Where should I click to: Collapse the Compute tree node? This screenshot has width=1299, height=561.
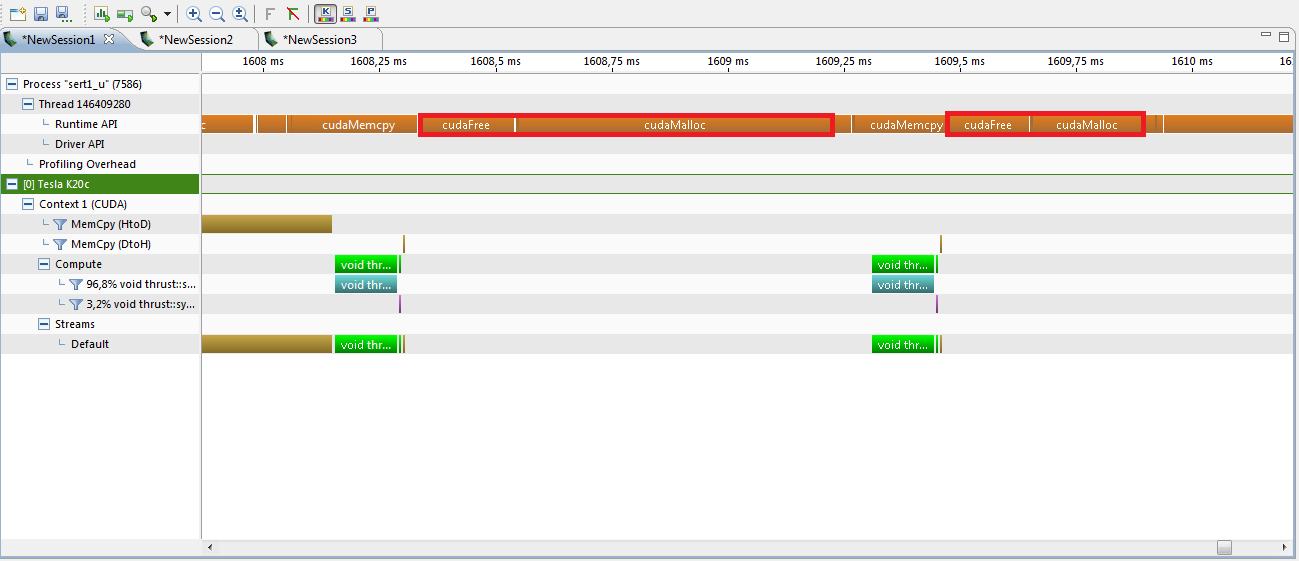44,264
